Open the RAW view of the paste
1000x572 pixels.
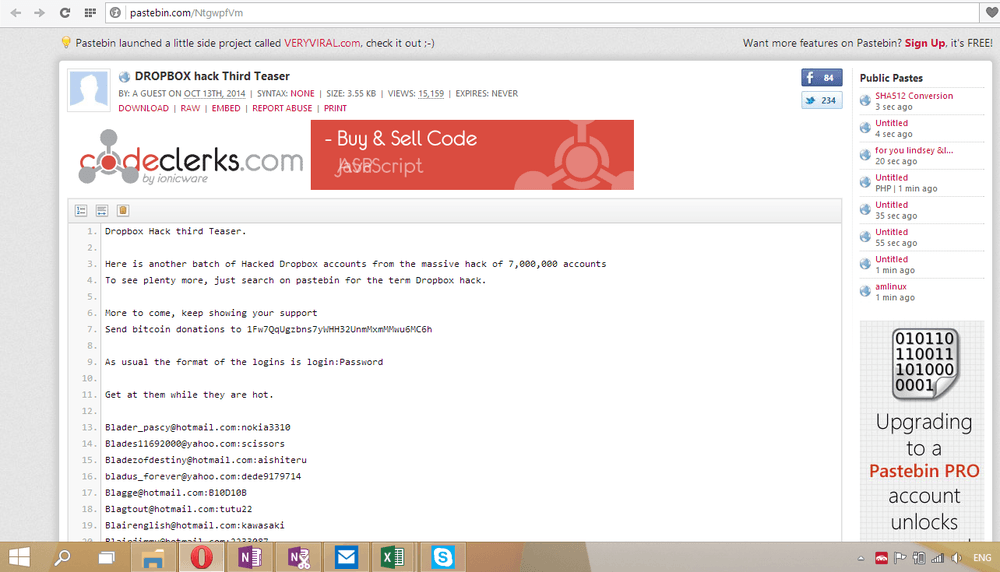pos(190,108)
